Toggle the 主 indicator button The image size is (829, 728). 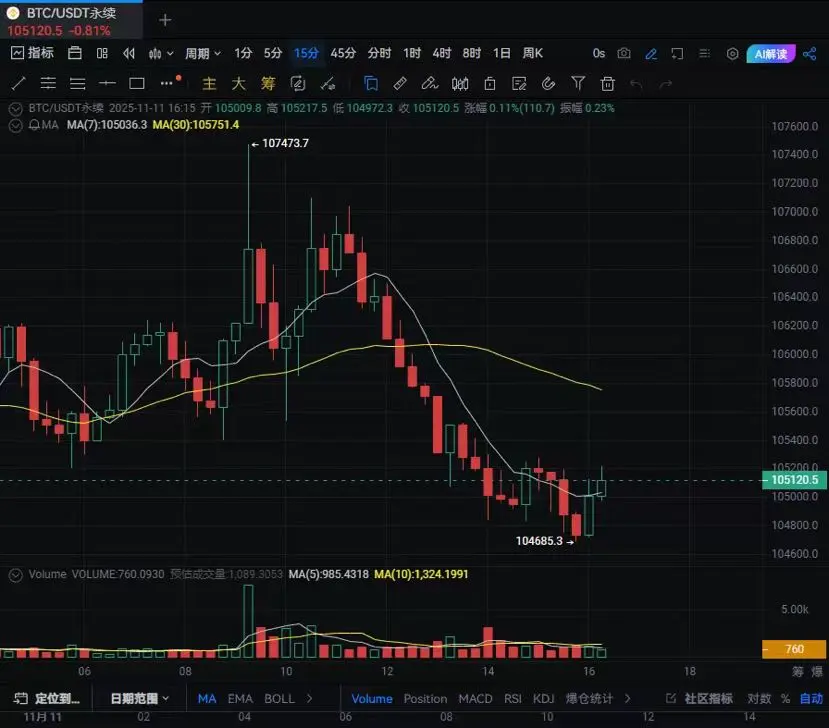click(209, 84)
